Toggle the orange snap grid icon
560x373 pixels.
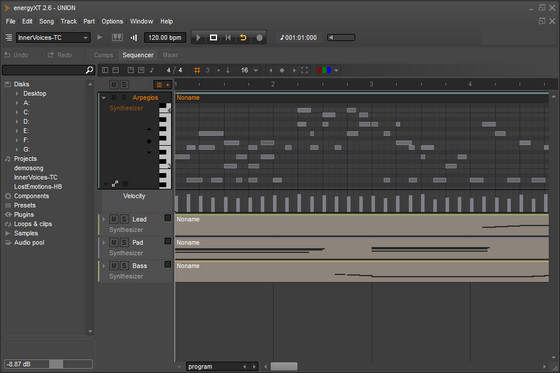click(x=197, y=70)
